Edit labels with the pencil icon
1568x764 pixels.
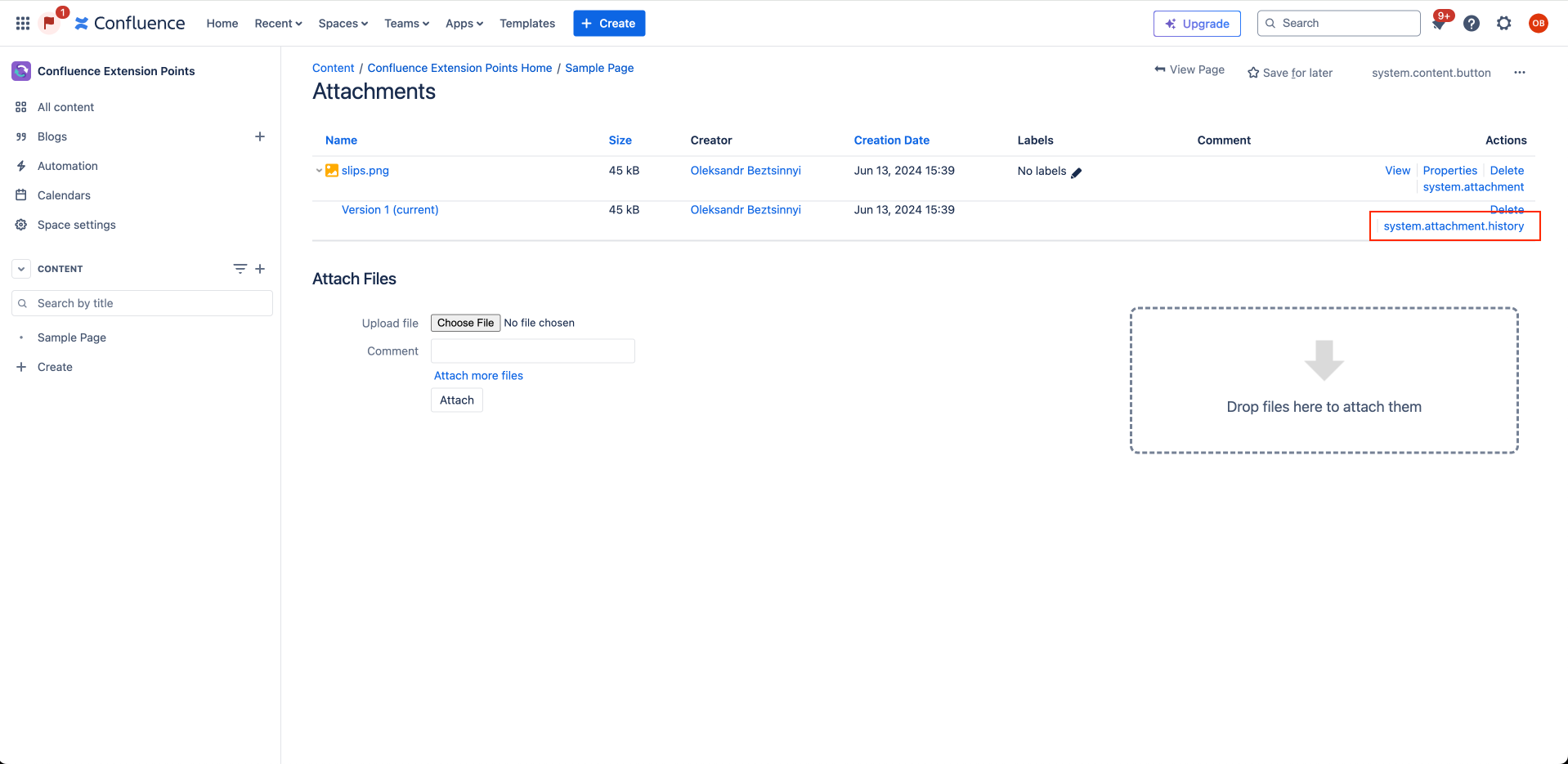pos(1077,172)
